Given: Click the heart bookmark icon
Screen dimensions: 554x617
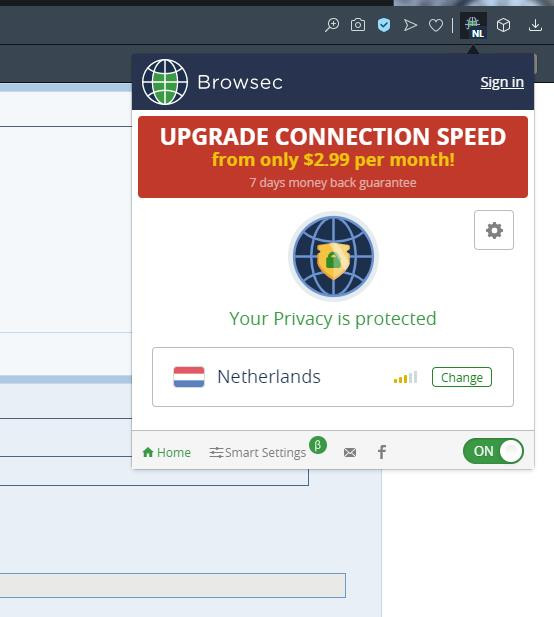Looking at the screenshot, I should click(x=436, y=26).
